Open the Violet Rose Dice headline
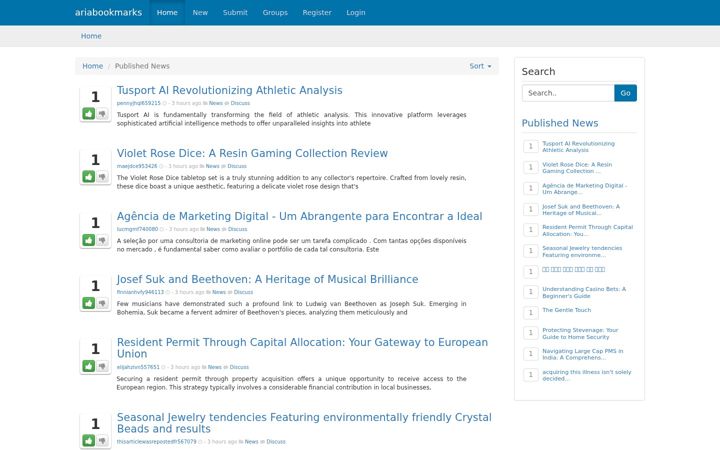The image size is (720, 450). click(252, 153)
